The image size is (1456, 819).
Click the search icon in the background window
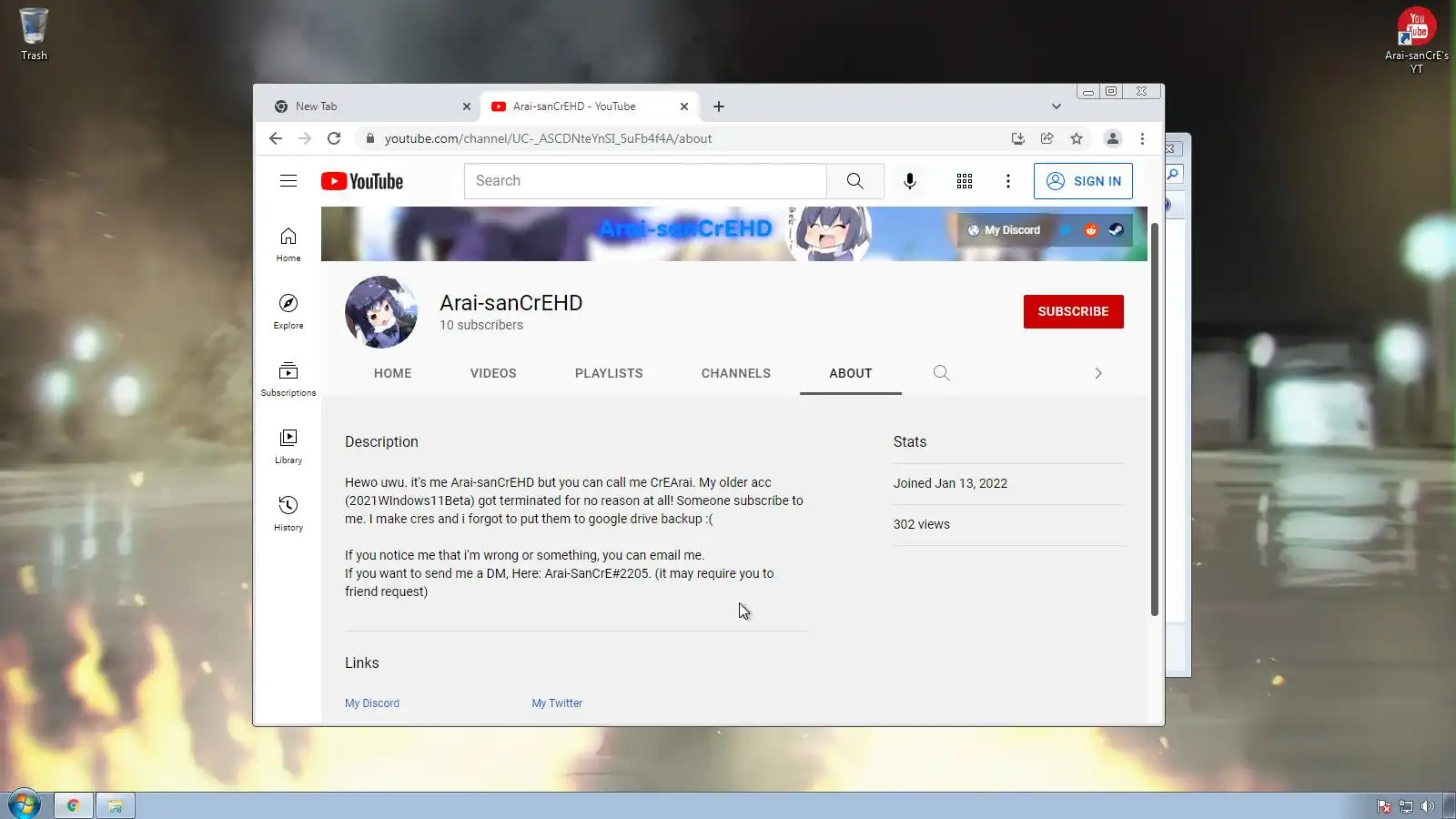(1173, 175)
